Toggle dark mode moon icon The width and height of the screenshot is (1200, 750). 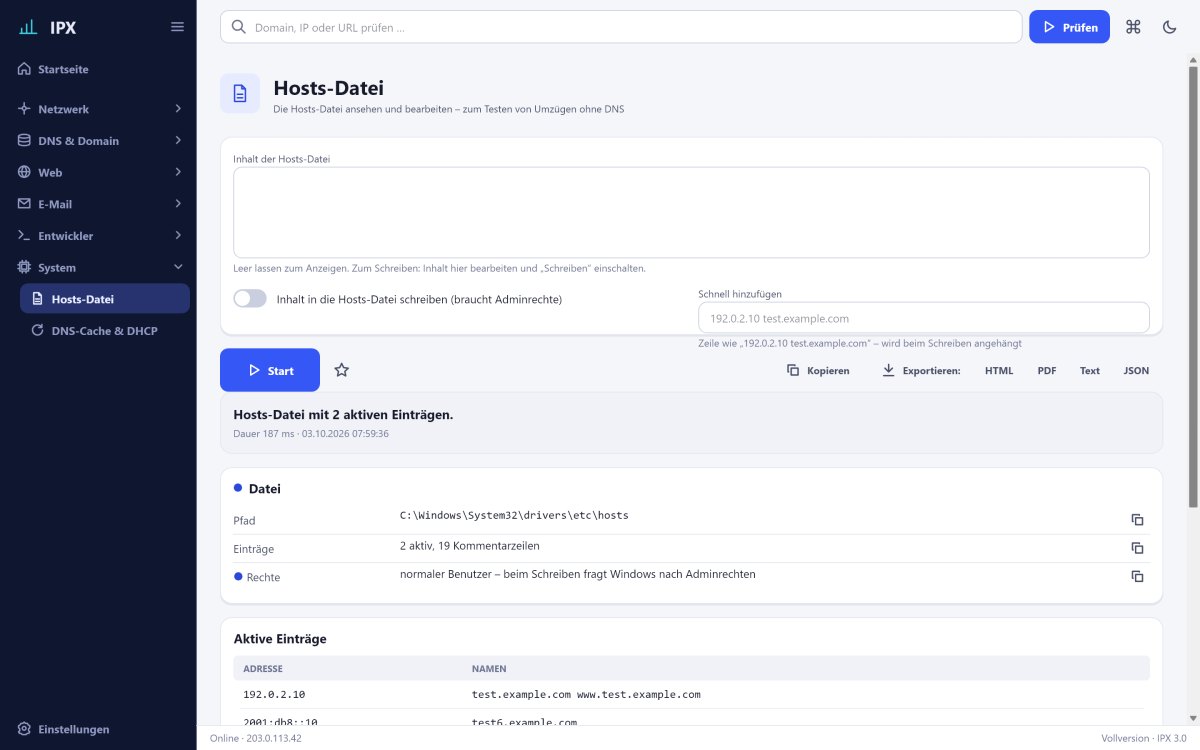point(1169,27)
